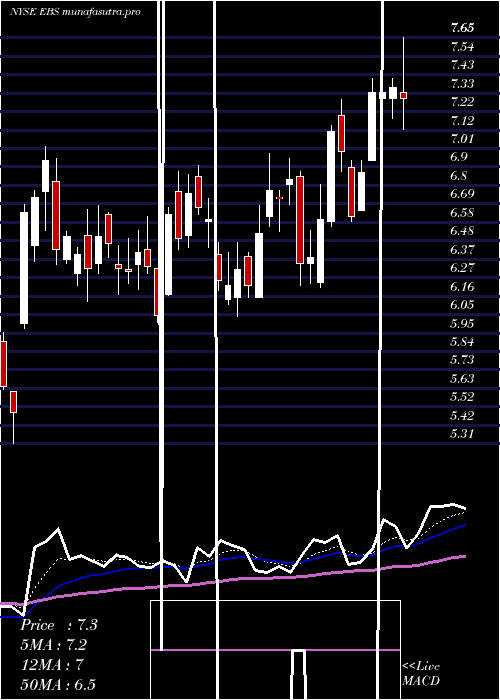500x700 pixels.
Task: Click the 50MA : 6.5 readout
Action: pyautogui.click(x=58, y=684)
